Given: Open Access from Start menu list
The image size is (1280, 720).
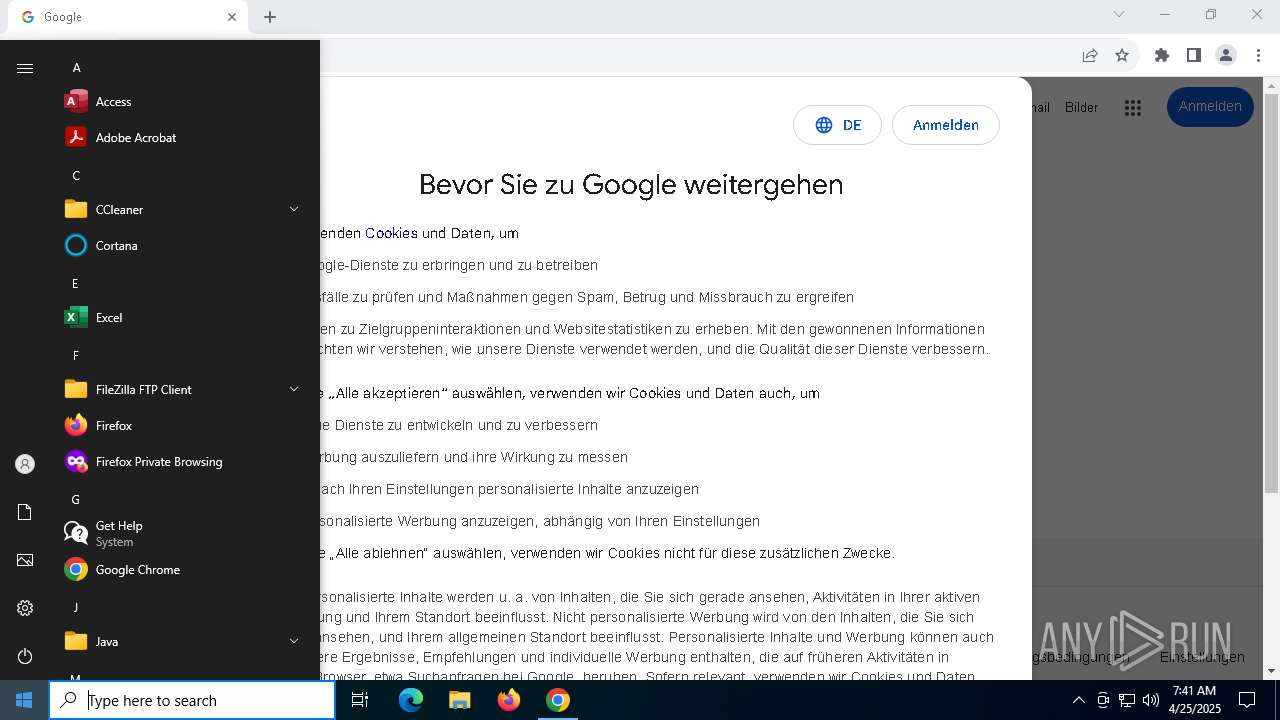Looking at the screenshot, I should pos(184,102).
